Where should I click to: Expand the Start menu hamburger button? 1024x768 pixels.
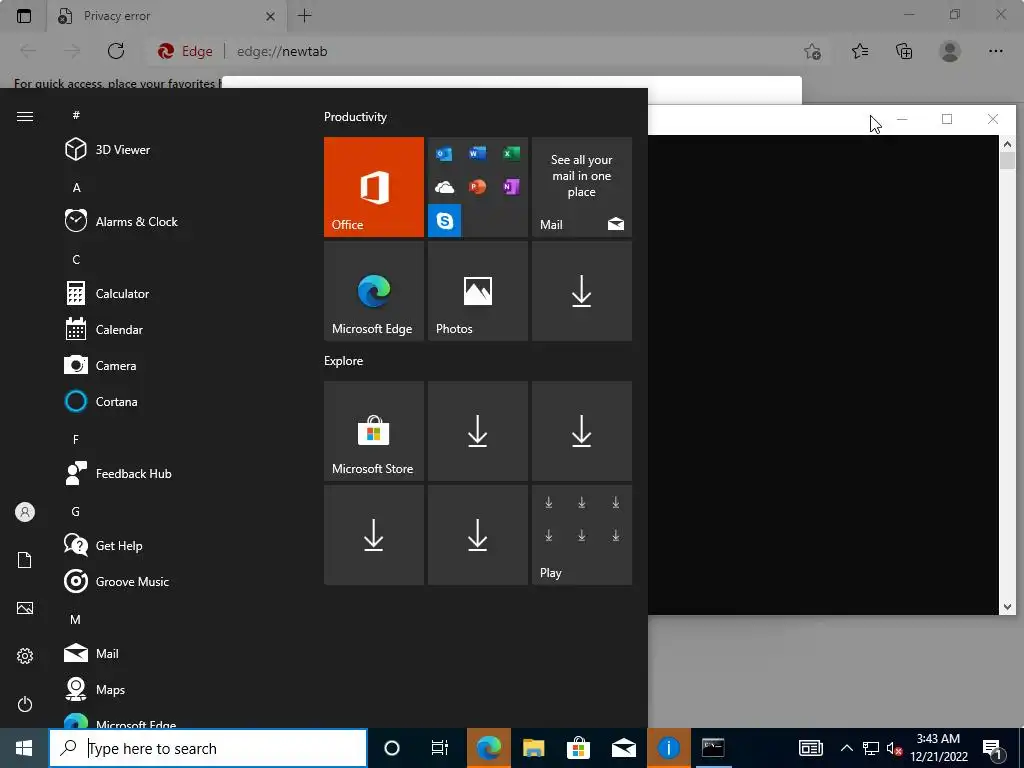coord(25,116)
